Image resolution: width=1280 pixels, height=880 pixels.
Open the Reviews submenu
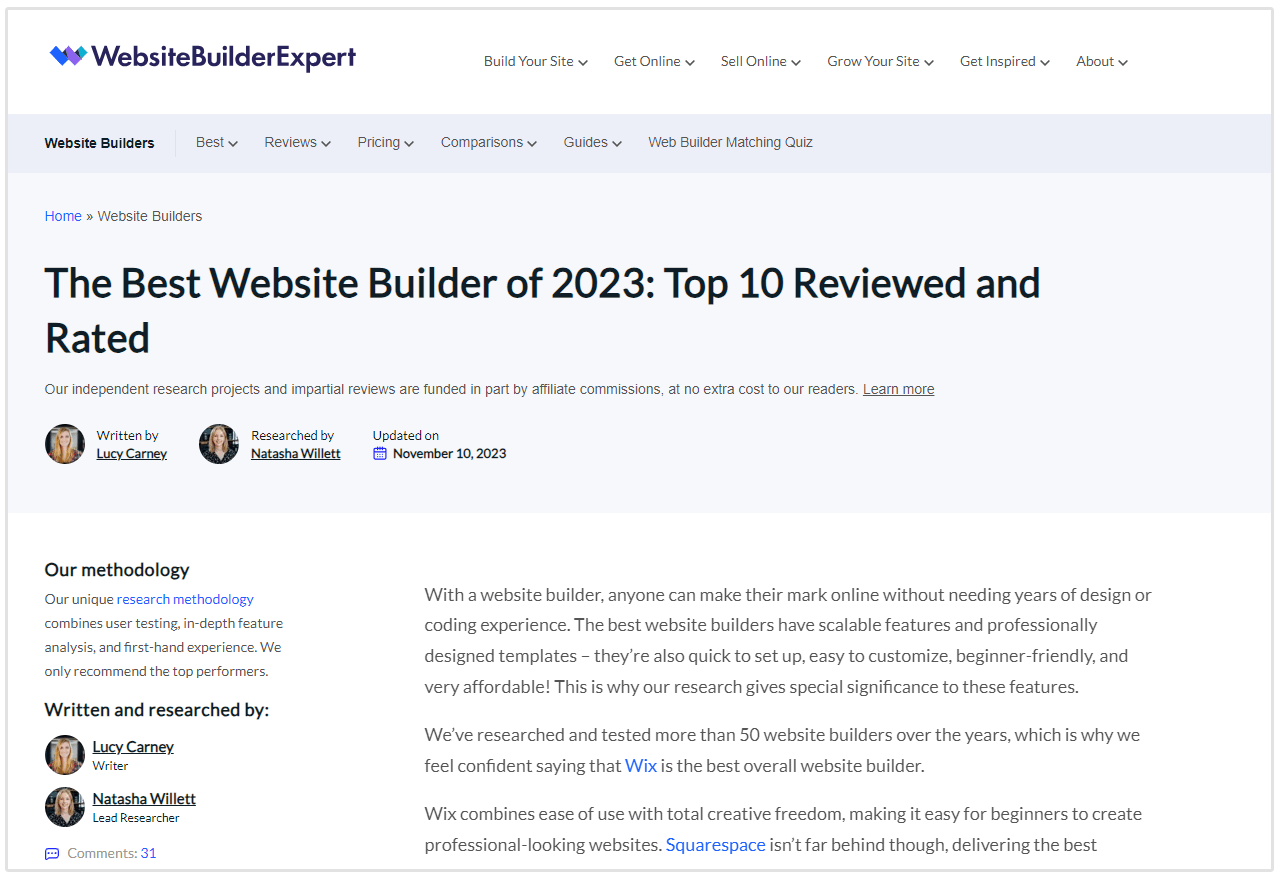297,143
